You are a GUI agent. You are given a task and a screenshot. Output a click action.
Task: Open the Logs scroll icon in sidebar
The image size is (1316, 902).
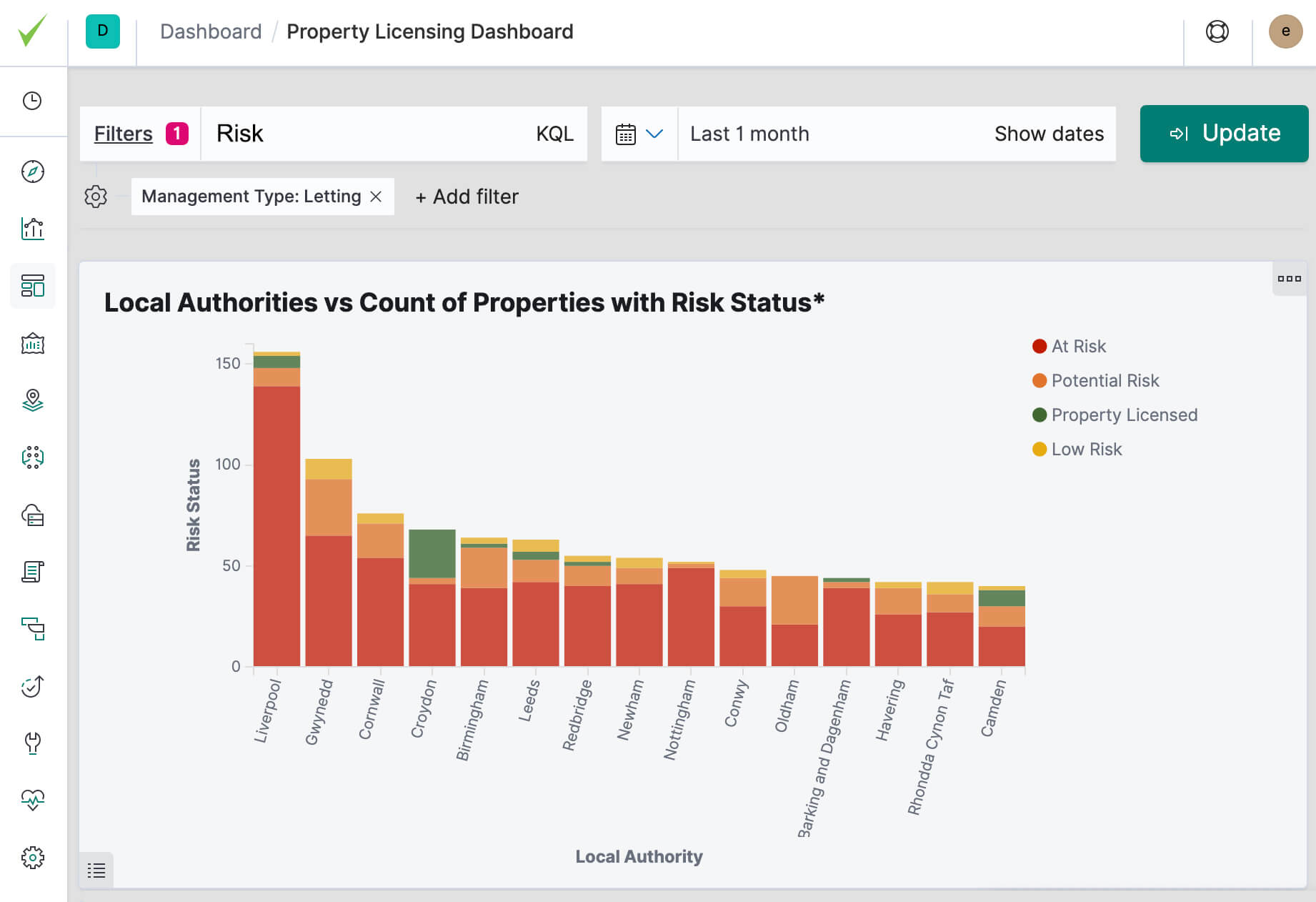pyautogui.click(x=32, y=572)
